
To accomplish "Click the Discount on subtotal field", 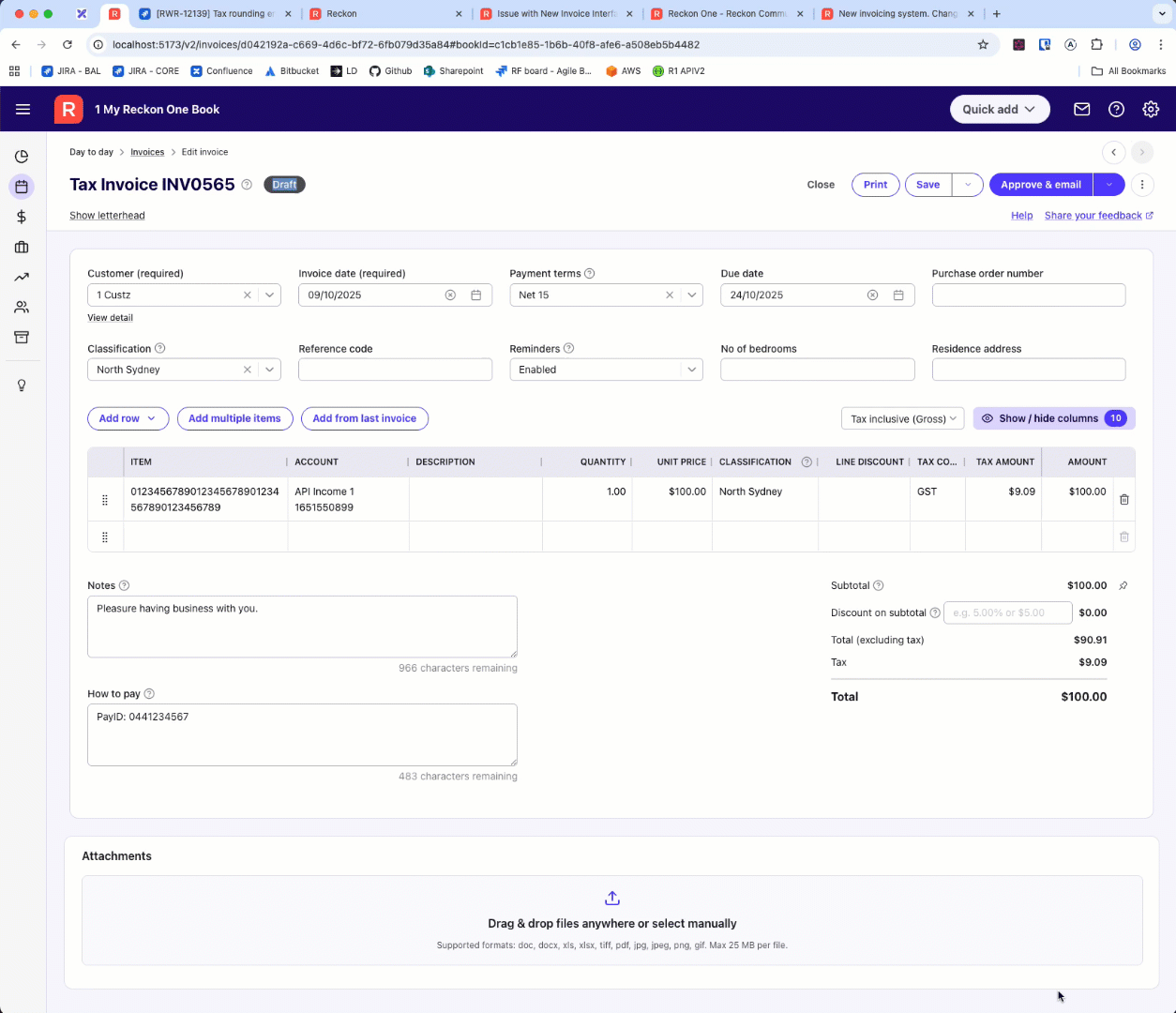I will [x=1008, y=612].
